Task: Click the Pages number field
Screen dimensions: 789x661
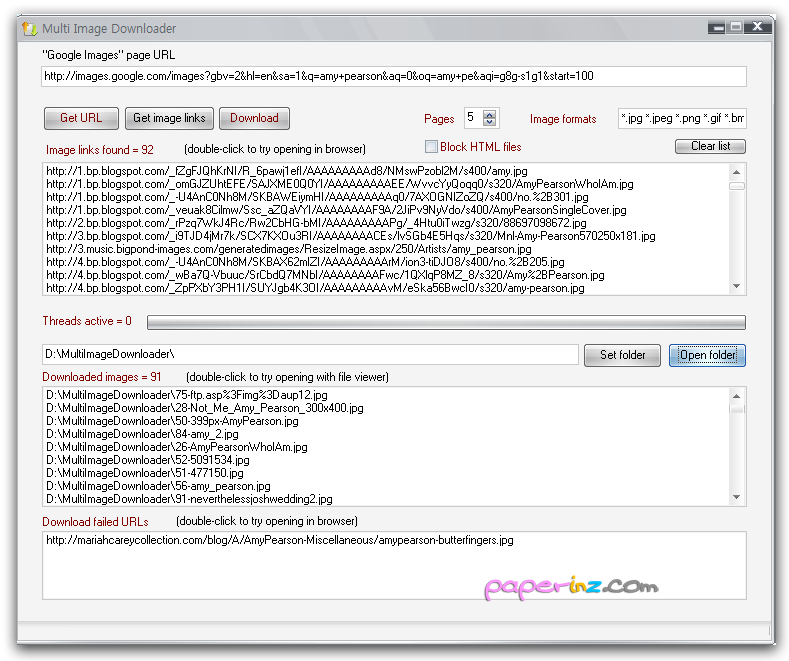Action: (x=473, y=118)
